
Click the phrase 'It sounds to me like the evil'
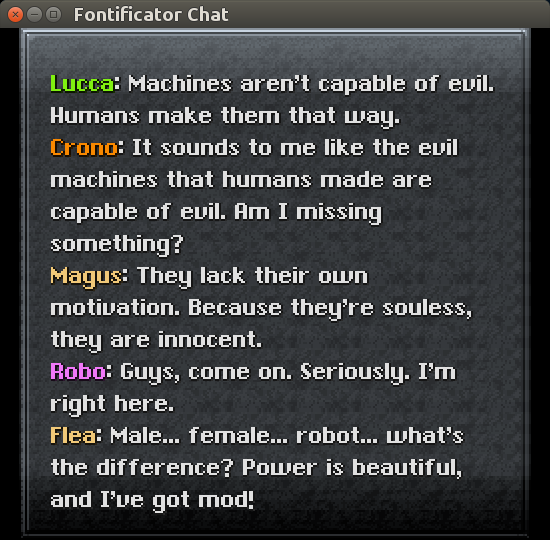(295, 147)
